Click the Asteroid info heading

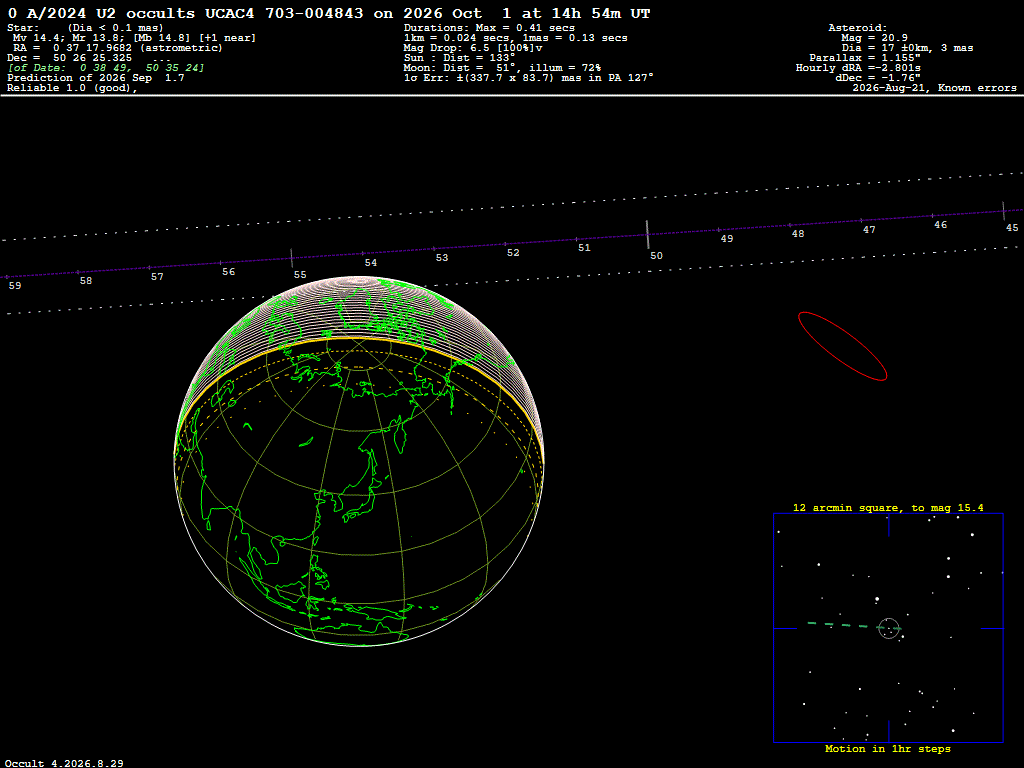click(857, 27)
